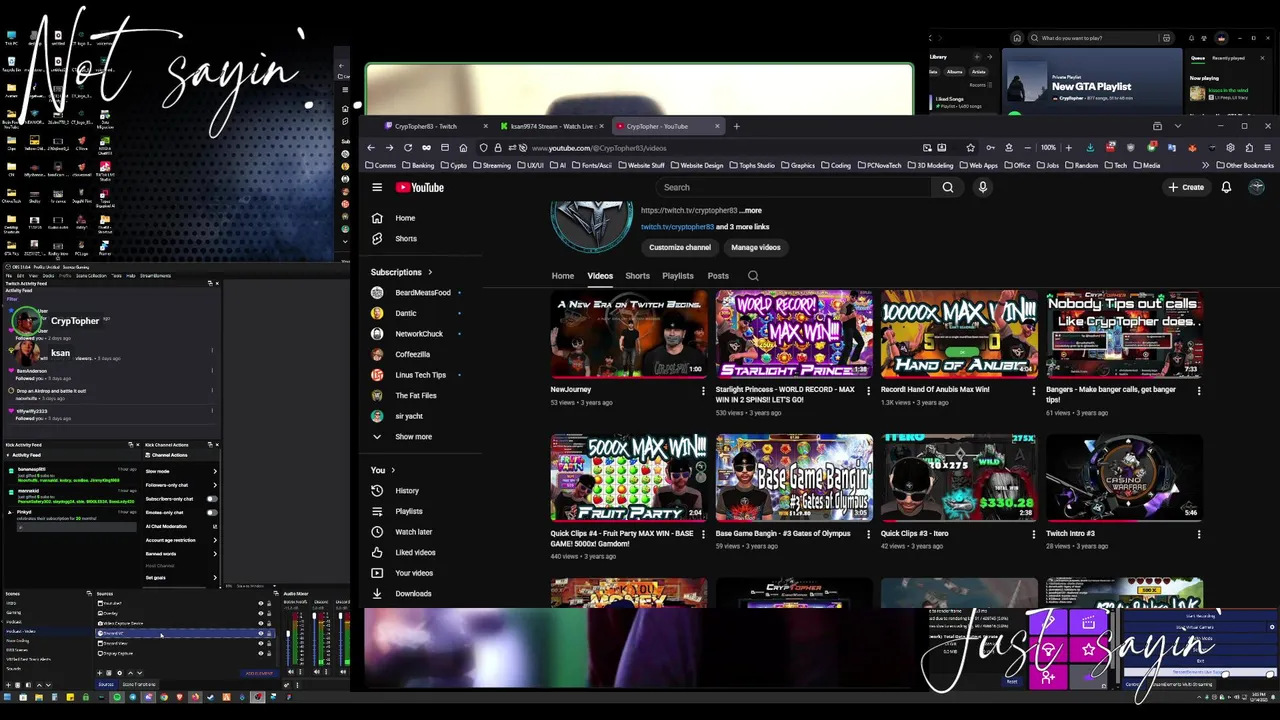The image size is (1280, 720).
Task: Switch to the Posts channel tab
Action: tap(718, 276)
